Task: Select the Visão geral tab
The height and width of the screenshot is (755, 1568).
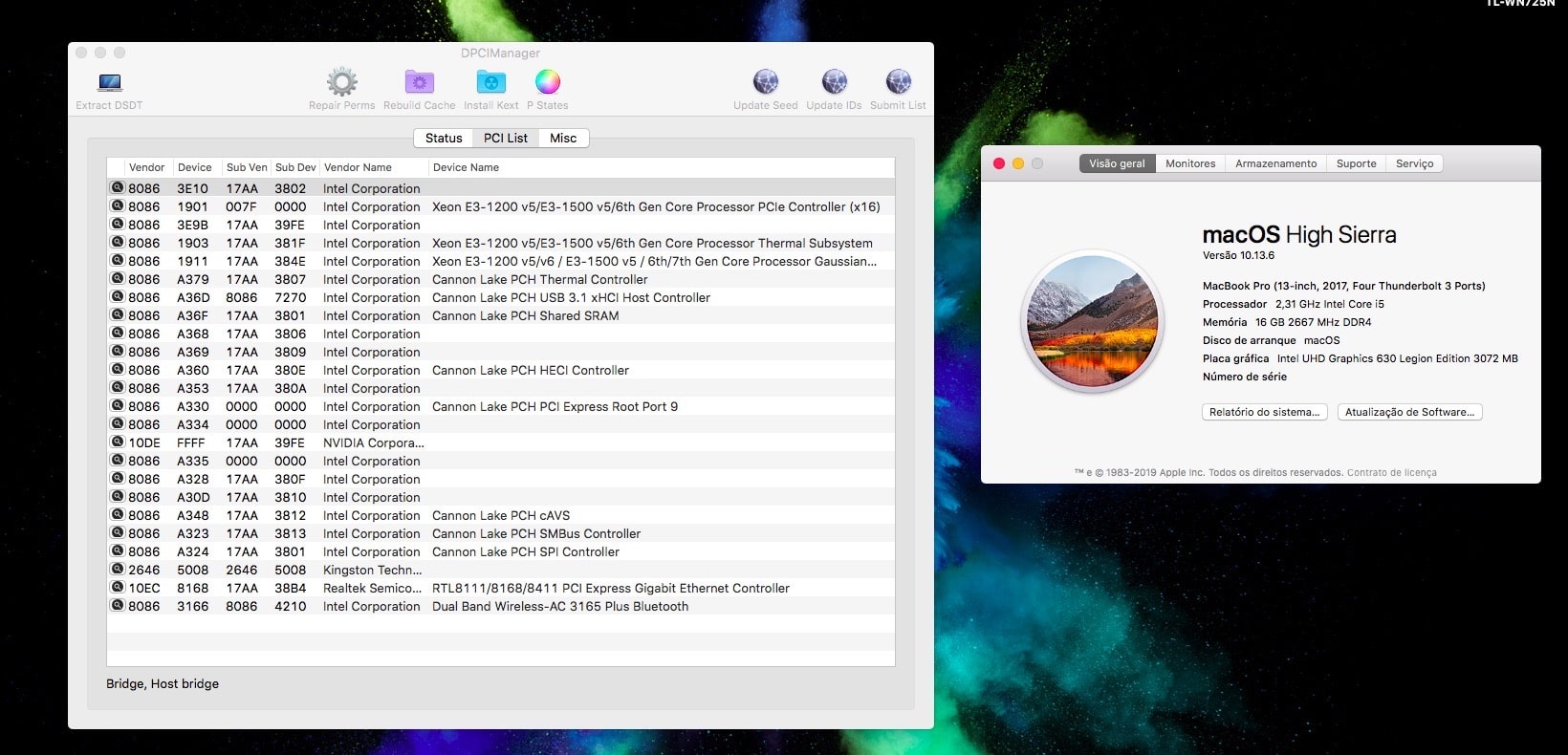Action: click(x=1117, y=163)
